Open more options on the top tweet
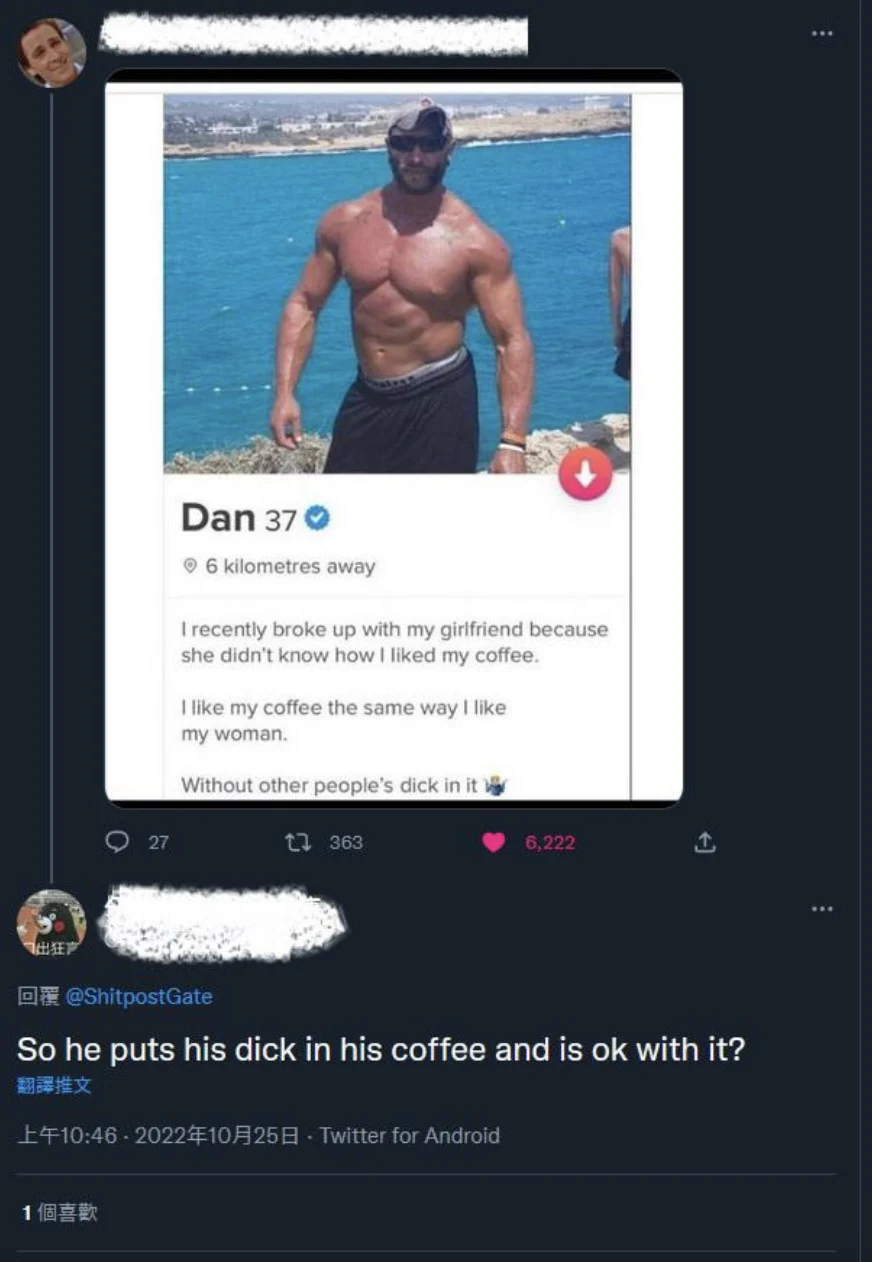This screenshot has height=1262, width=872. [822, 34]
